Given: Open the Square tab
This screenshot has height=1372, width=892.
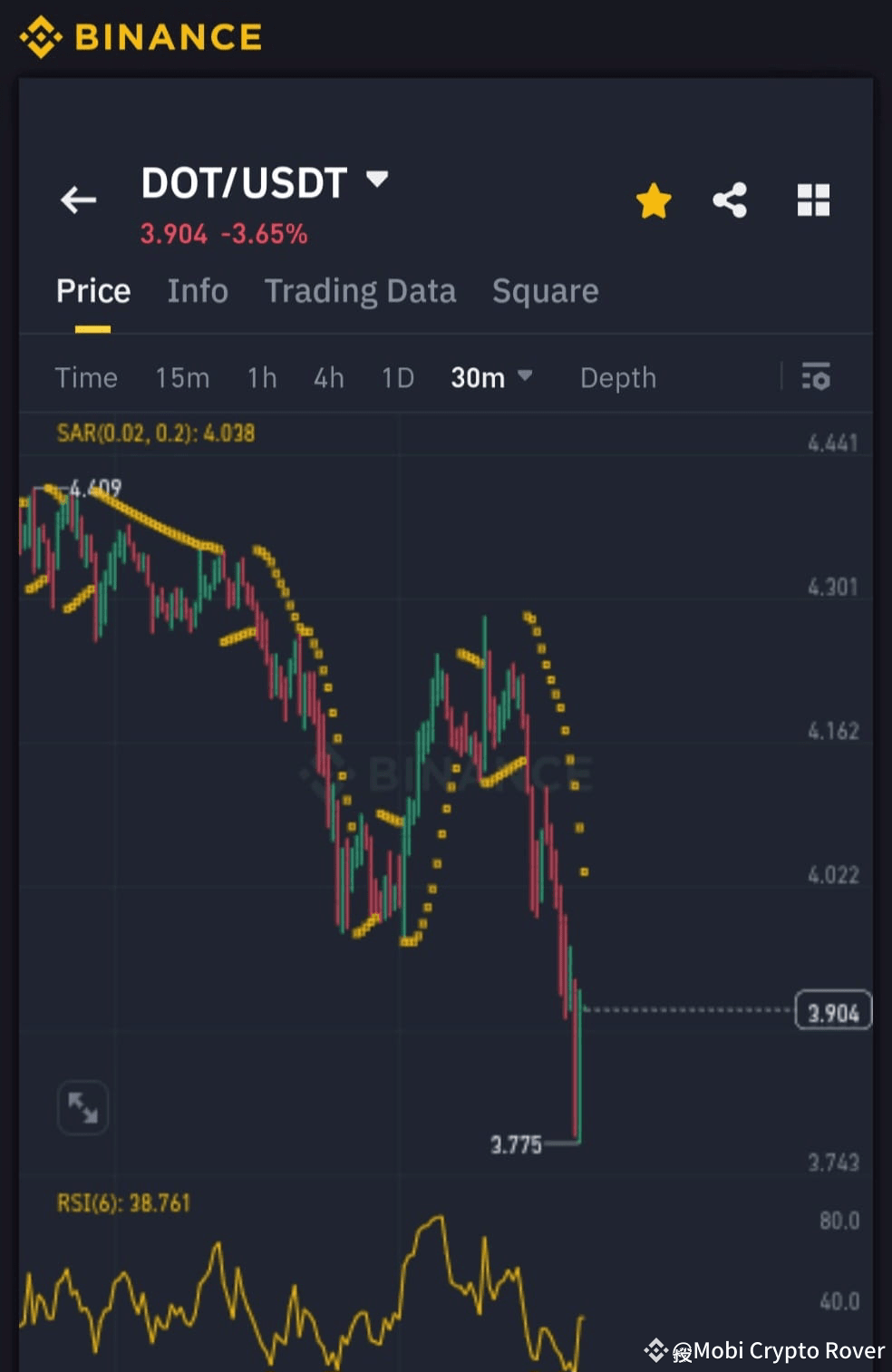Looking at the screenshot, I should click(x=545, y=291).
